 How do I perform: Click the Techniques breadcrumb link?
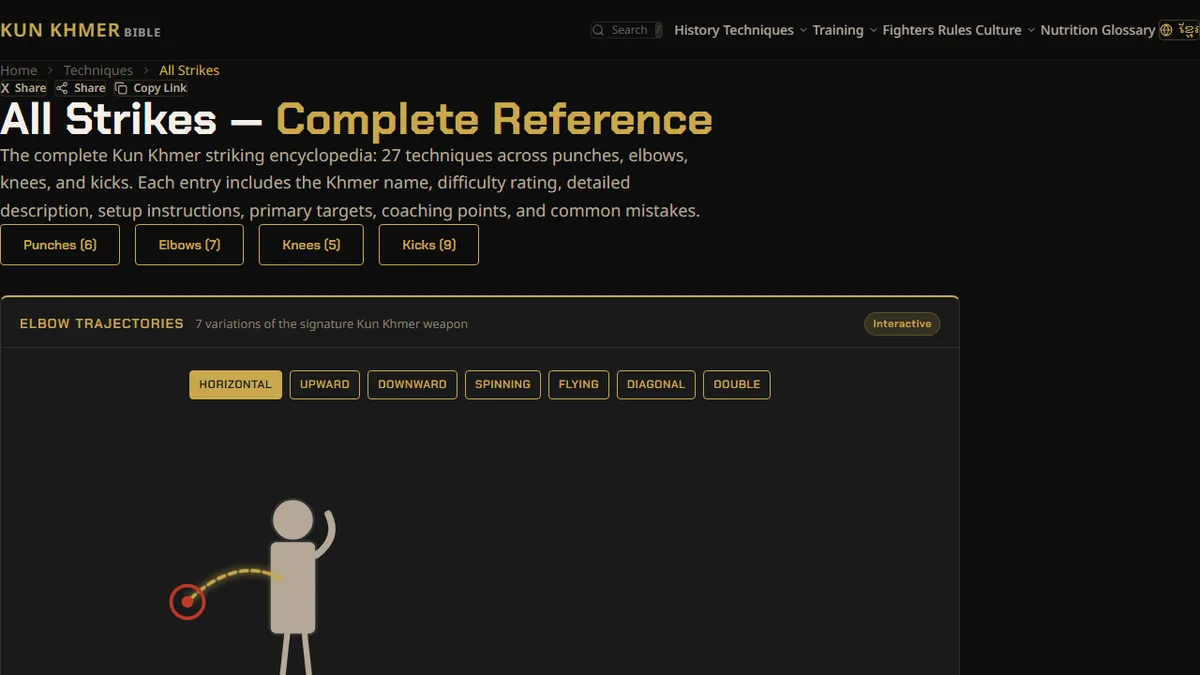(98, 70)
